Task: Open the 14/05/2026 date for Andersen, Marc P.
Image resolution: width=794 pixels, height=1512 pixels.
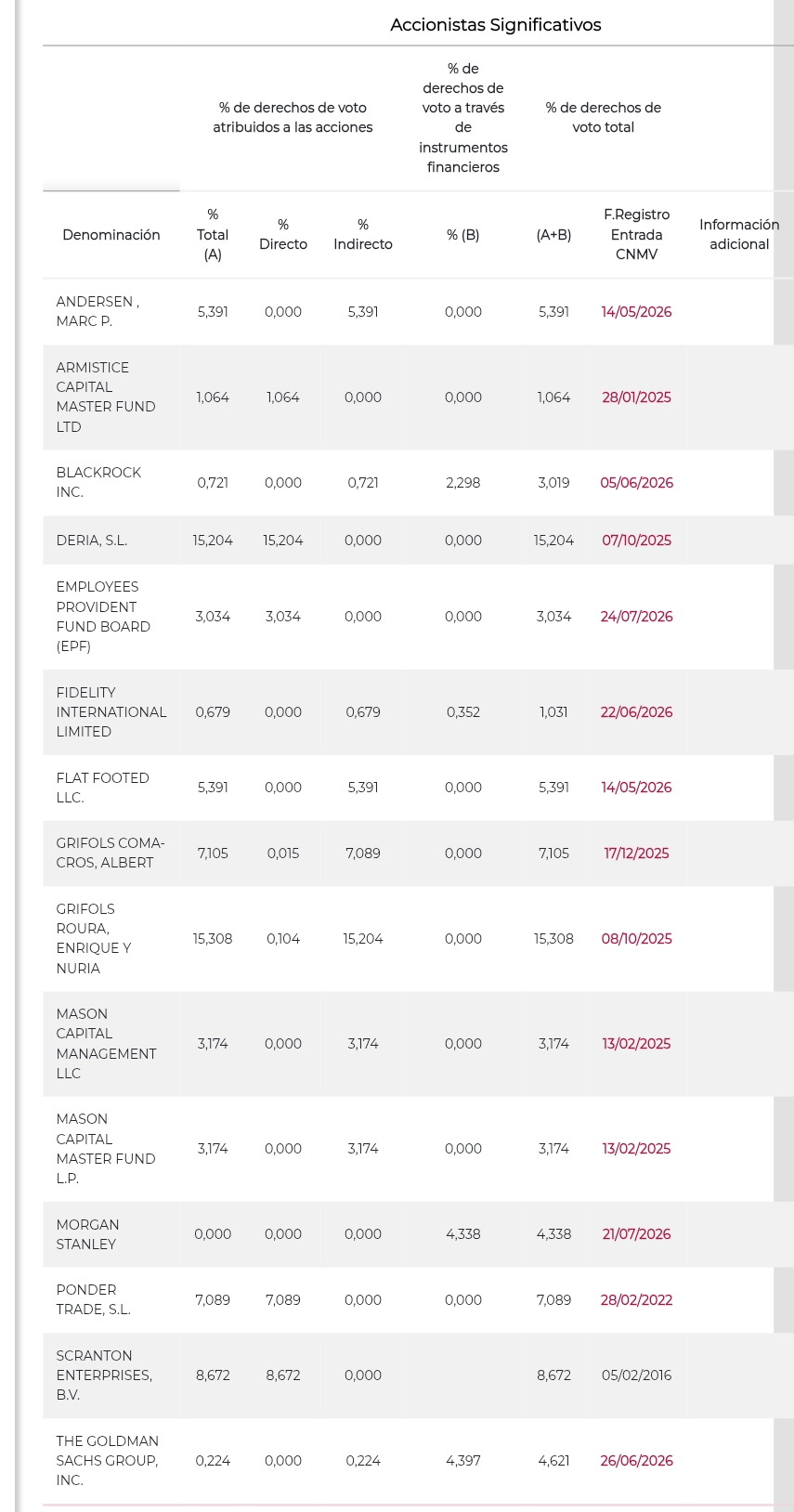Action: click(636, 312)
